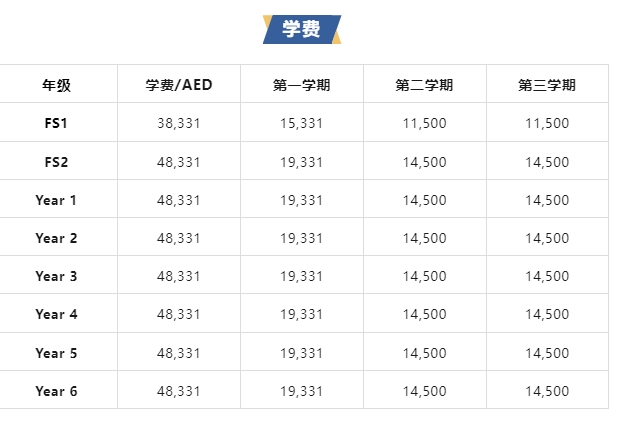Select the 年级 column header

(56, 85)
